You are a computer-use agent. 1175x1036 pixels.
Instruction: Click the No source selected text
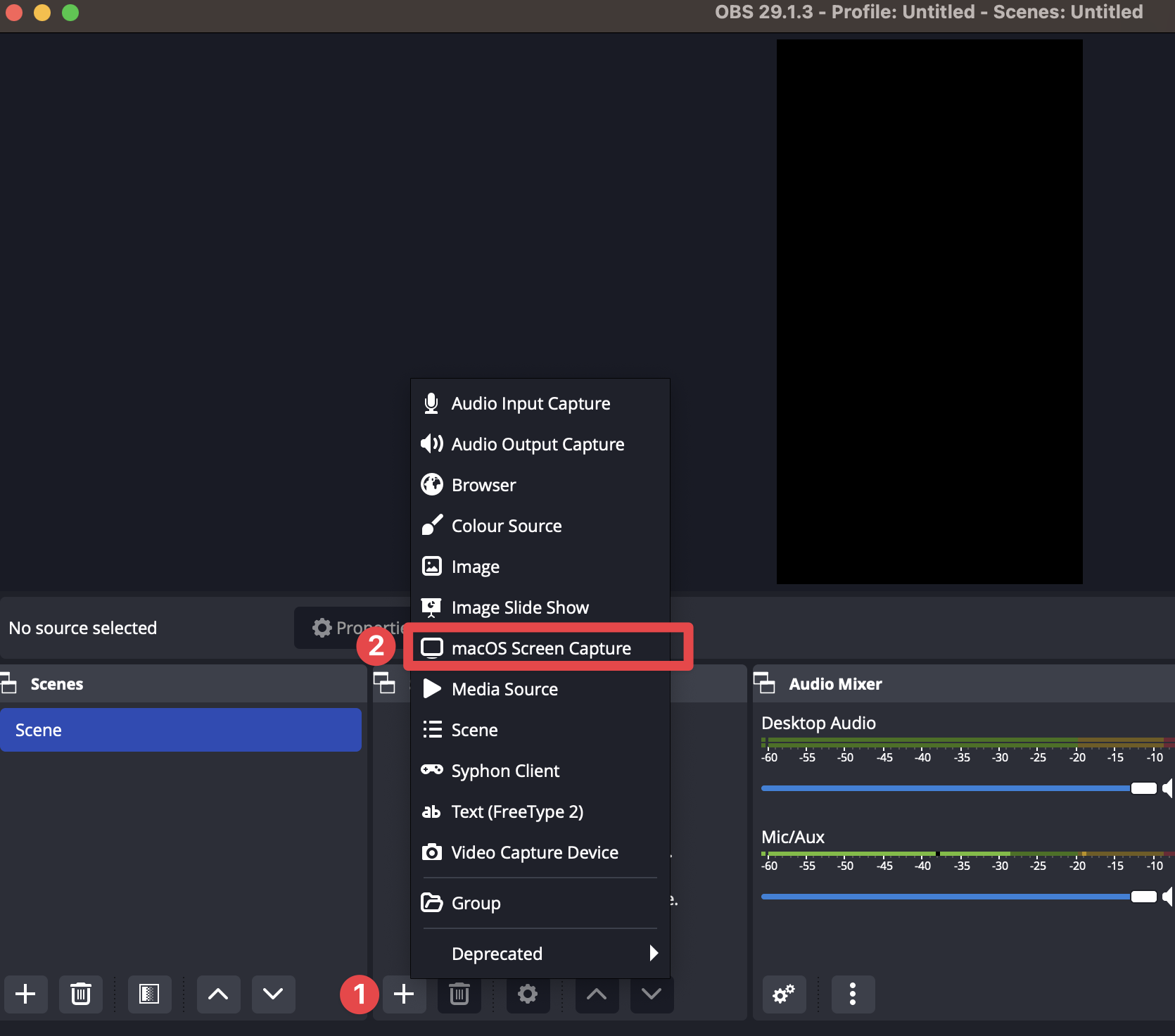coord(83,628)
